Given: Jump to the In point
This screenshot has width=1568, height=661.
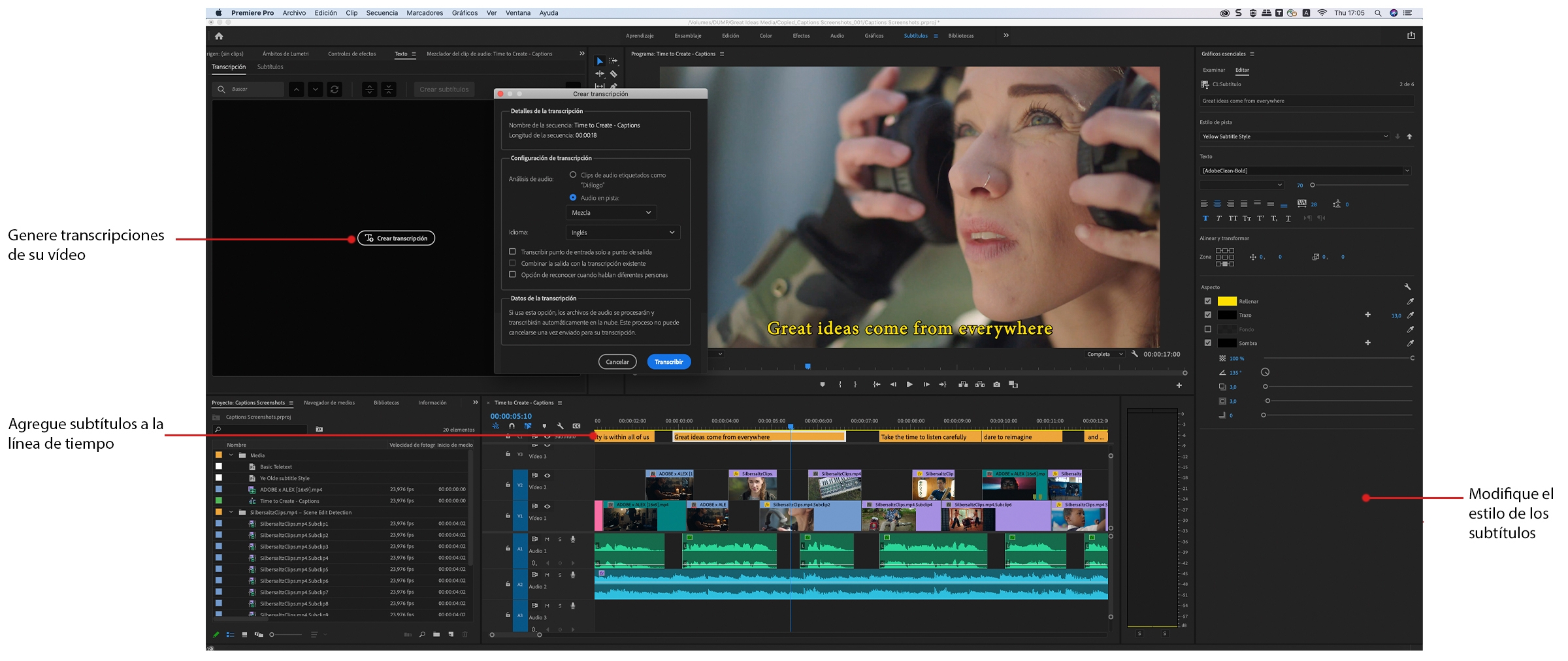Looking at the screenshot, I should [877, 385].
